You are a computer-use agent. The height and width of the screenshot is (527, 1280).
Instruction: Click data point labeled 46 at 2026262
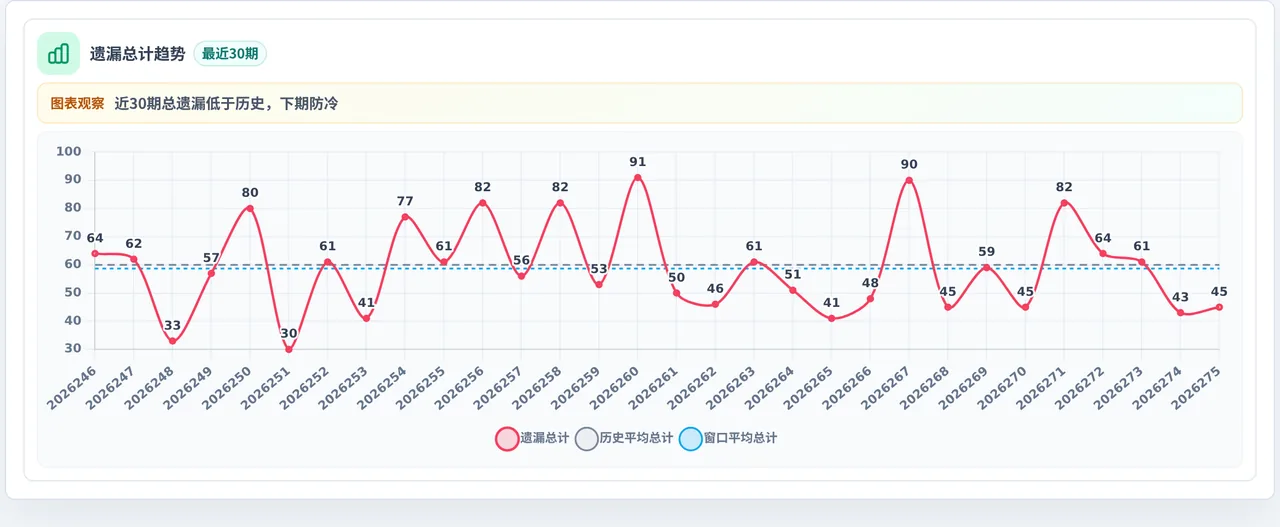click(715, 304)
